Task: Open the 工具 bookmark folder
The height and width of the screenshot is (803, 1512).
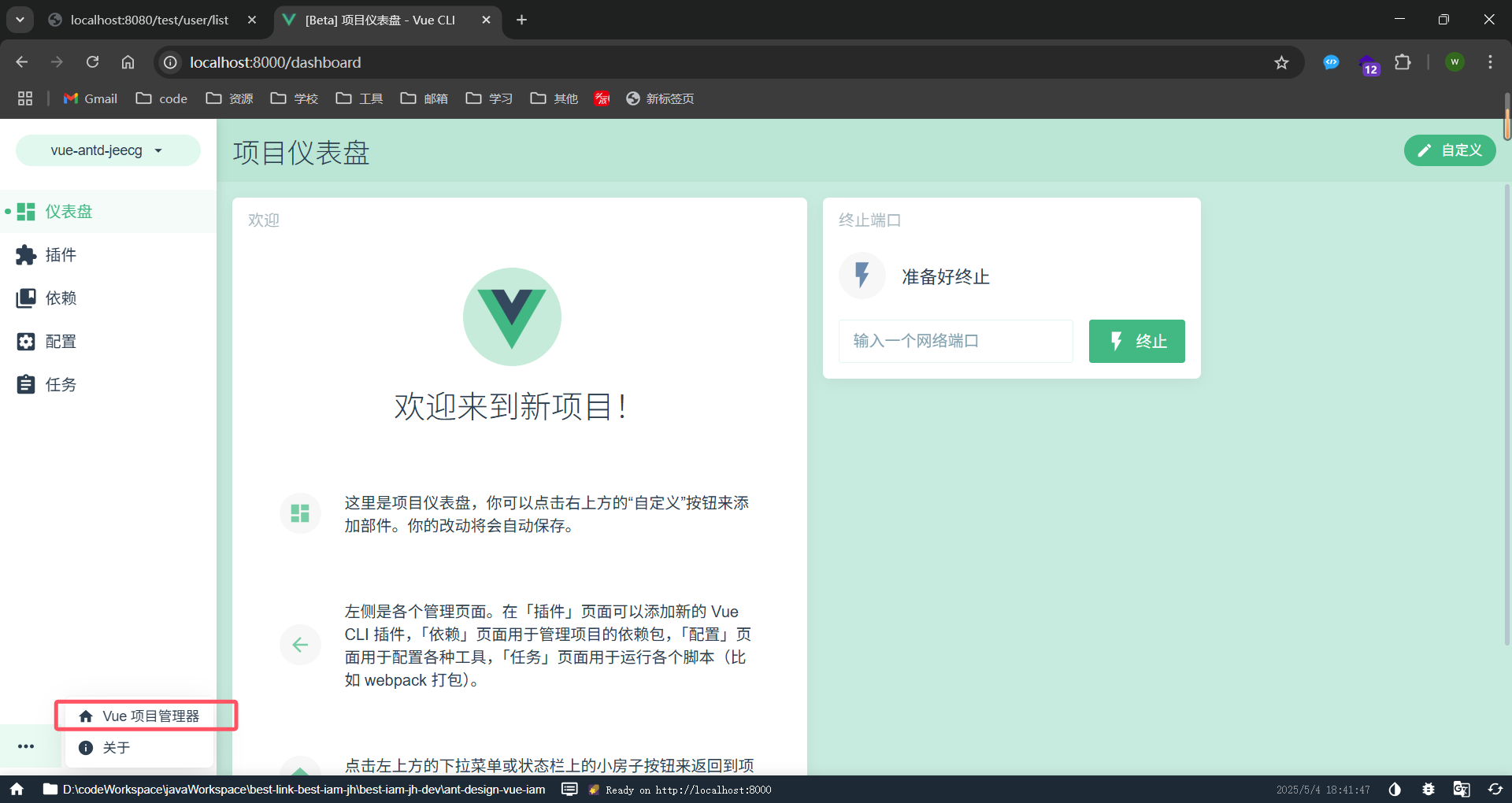Action: point(359,98)
